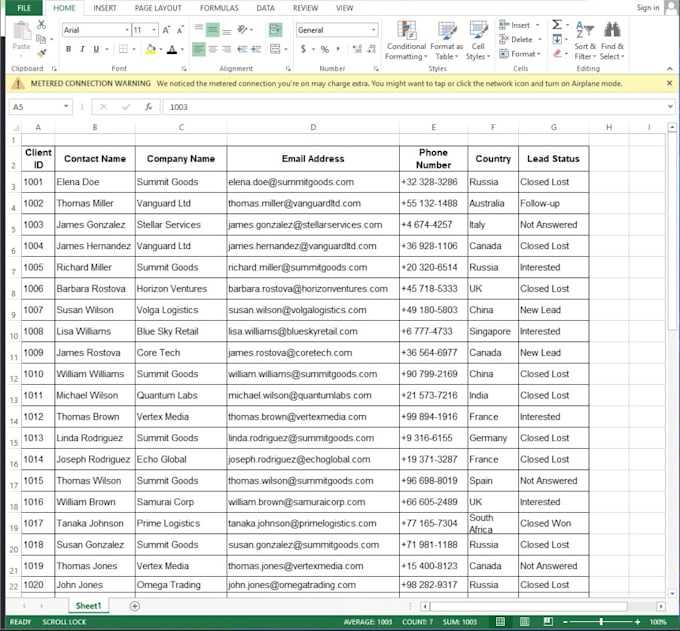Image resolution: width=680 pixels, height=631 pixels.
Task: Open the Font dialog launcher
Action: coord(184,69)
